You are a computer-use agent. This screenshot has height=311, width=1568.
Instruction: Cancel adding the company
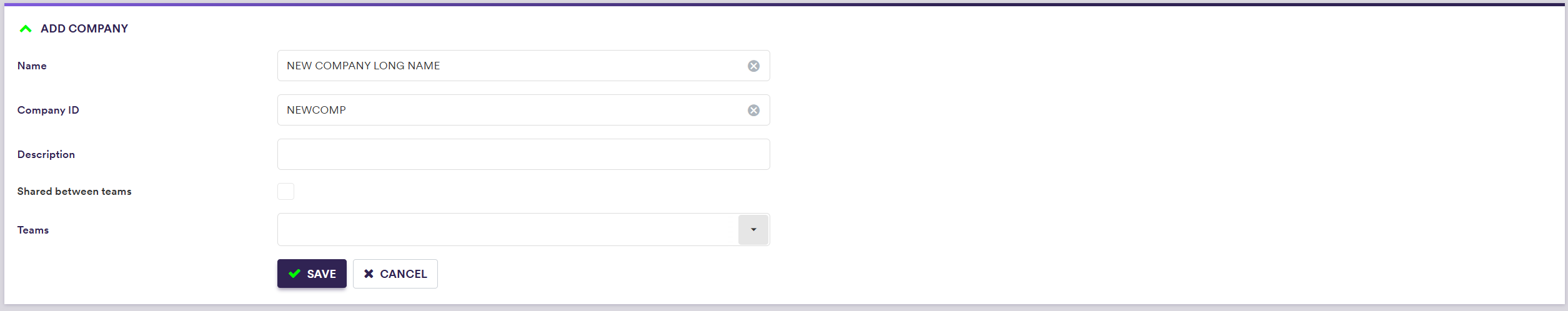395,274
